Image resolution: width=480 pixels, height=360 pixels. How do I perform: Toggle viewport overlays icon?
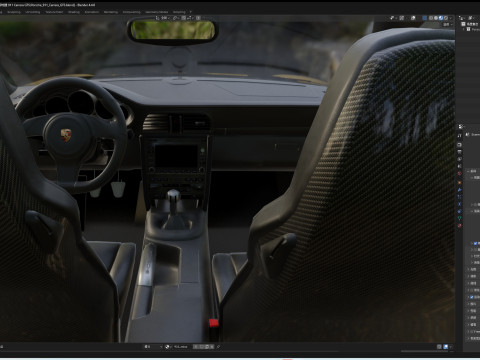[413, 18]
